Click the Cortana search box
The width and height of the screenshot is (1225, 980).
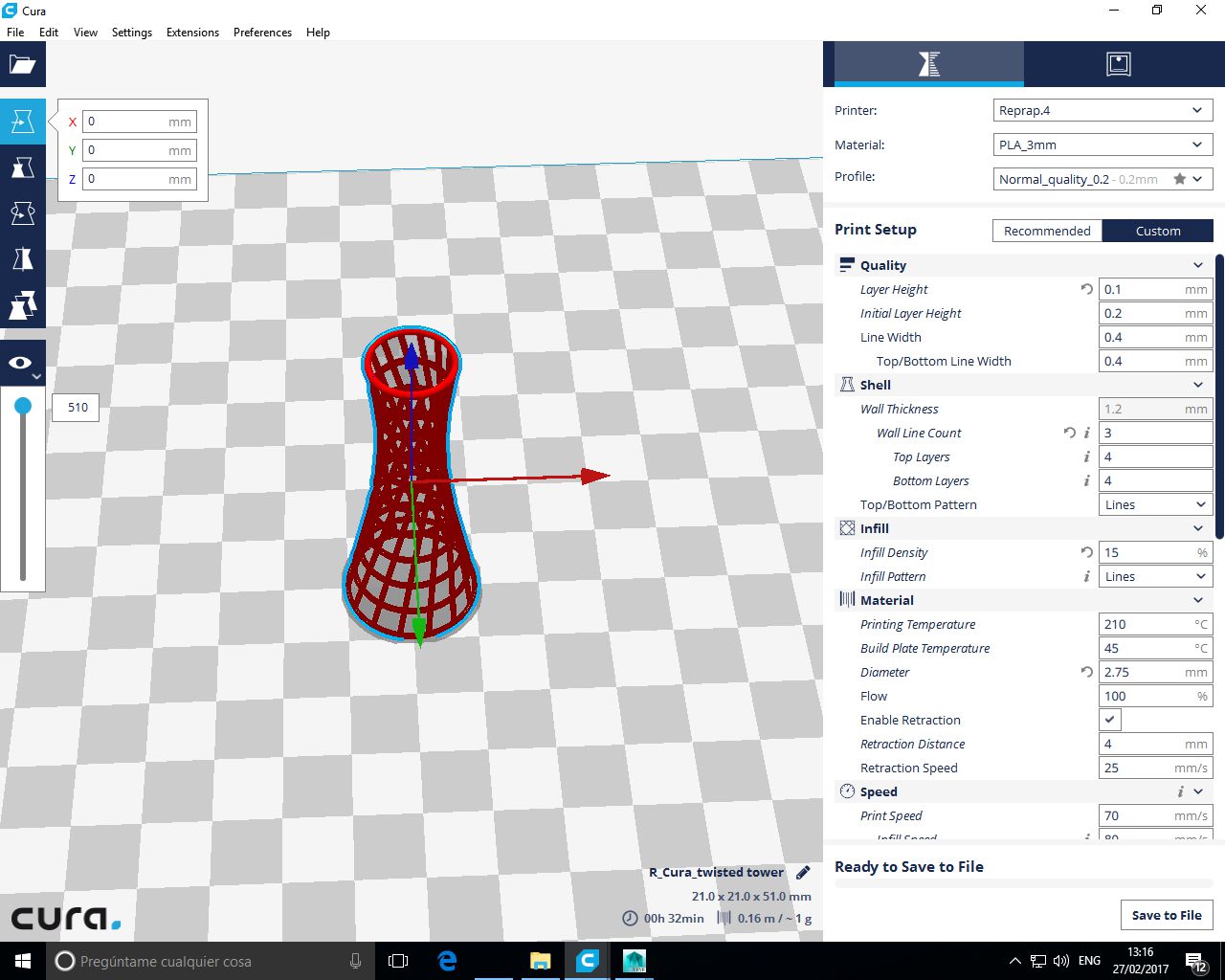click(211, 961)
